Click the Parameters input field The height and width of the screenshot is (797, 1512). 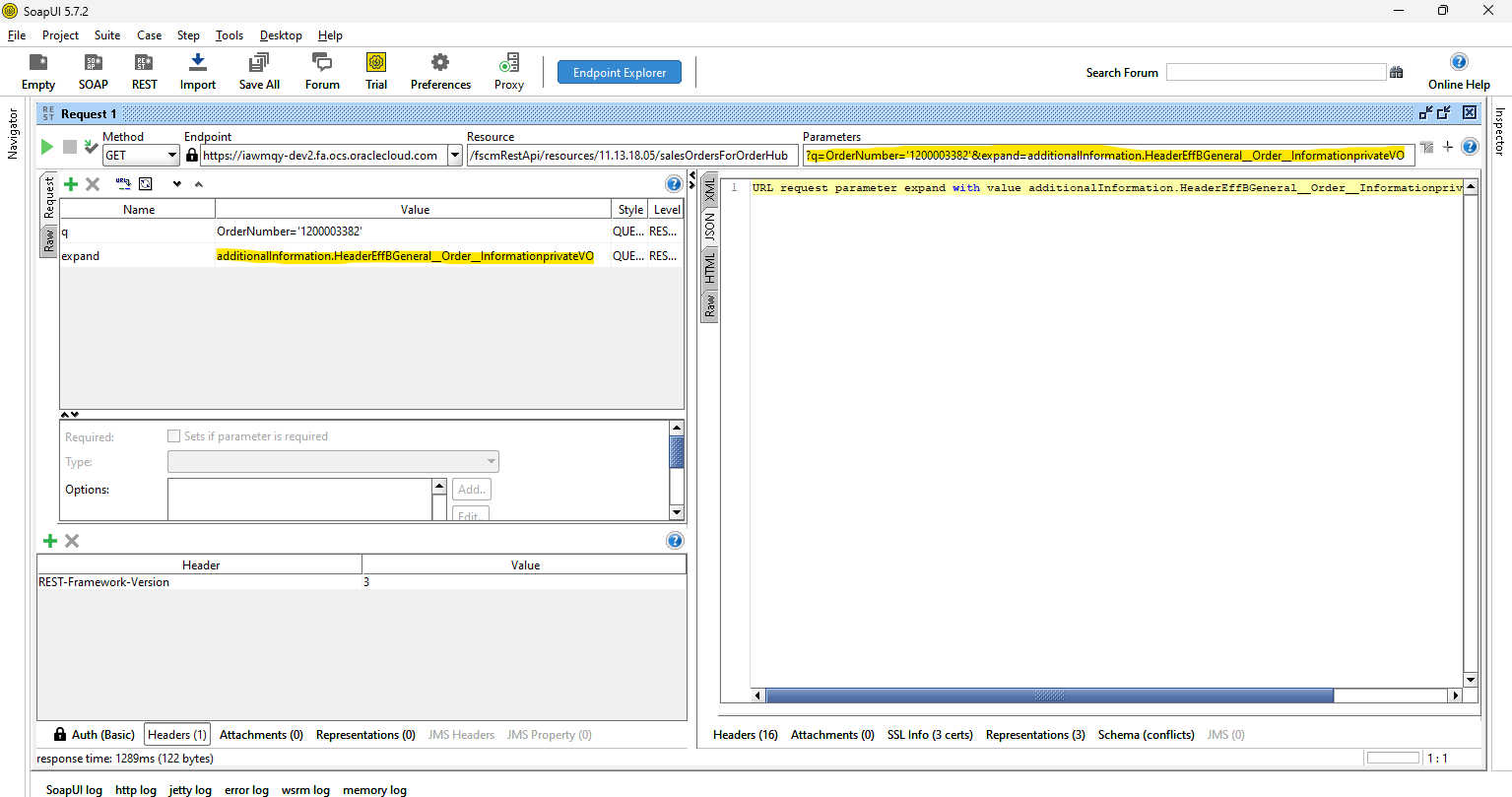click(x=1109, y=155)
